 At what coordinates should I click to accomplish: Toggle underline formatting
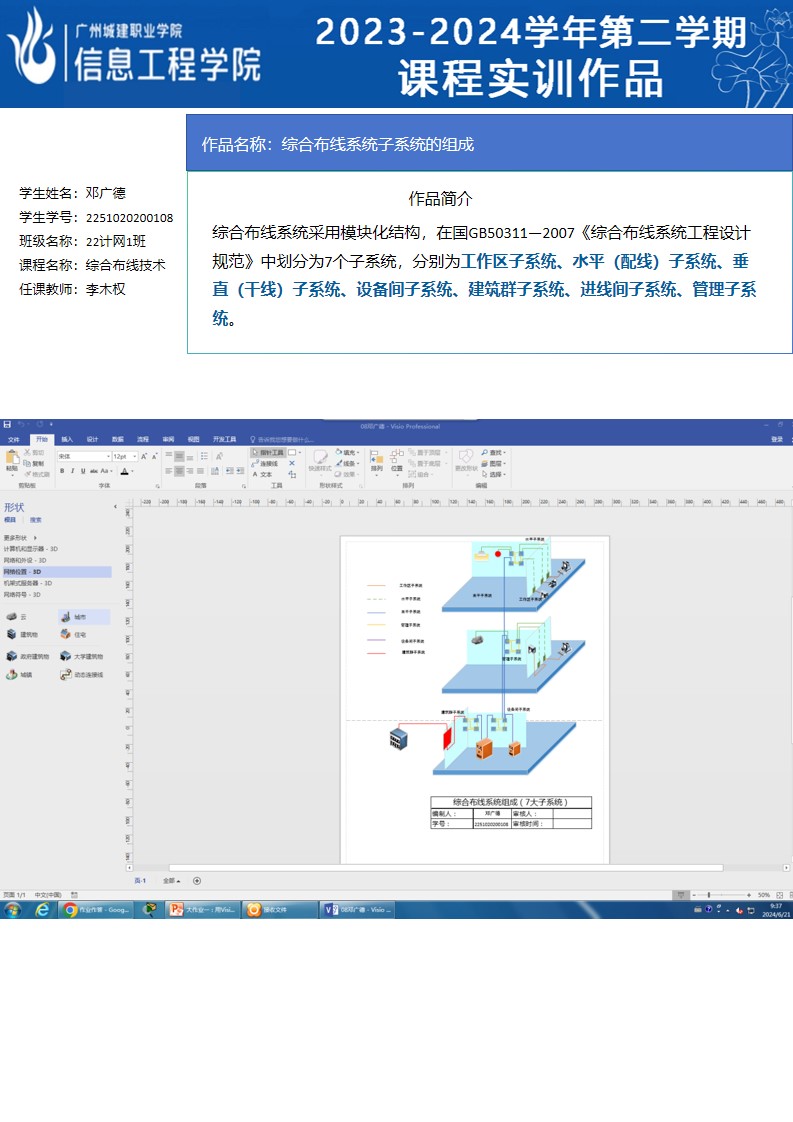click(83, 471)
